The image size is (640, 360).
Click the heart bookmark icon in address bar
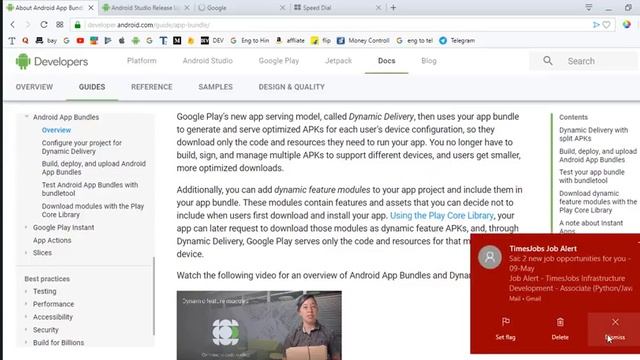tap(607, 25)
